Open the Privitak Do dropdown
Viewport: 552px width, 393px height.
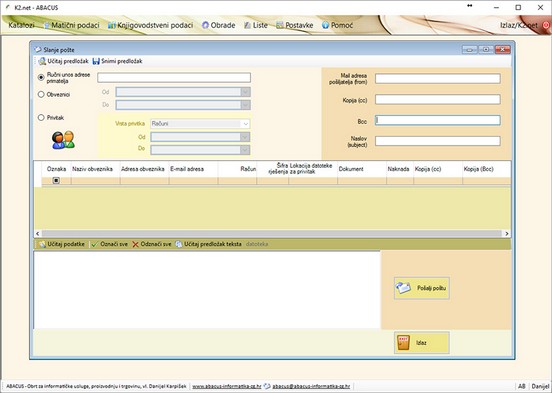[245, 150]
